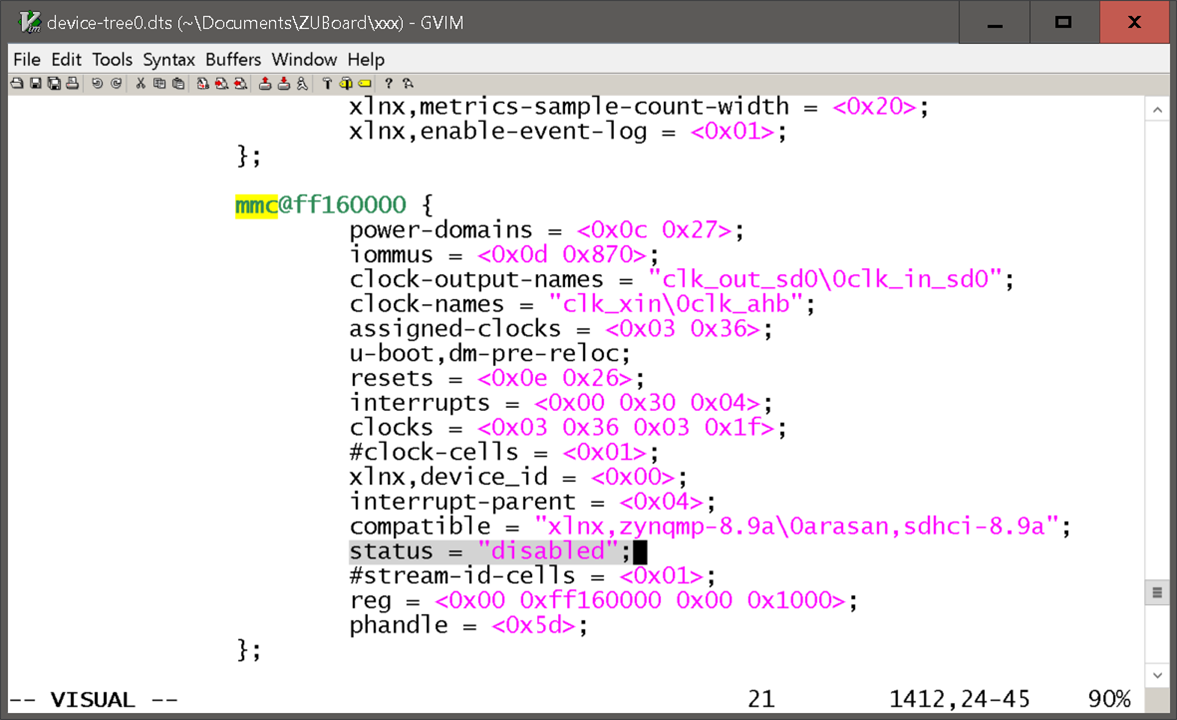
Task: Click the "#clock-cells" property
Action: [434, 452]
